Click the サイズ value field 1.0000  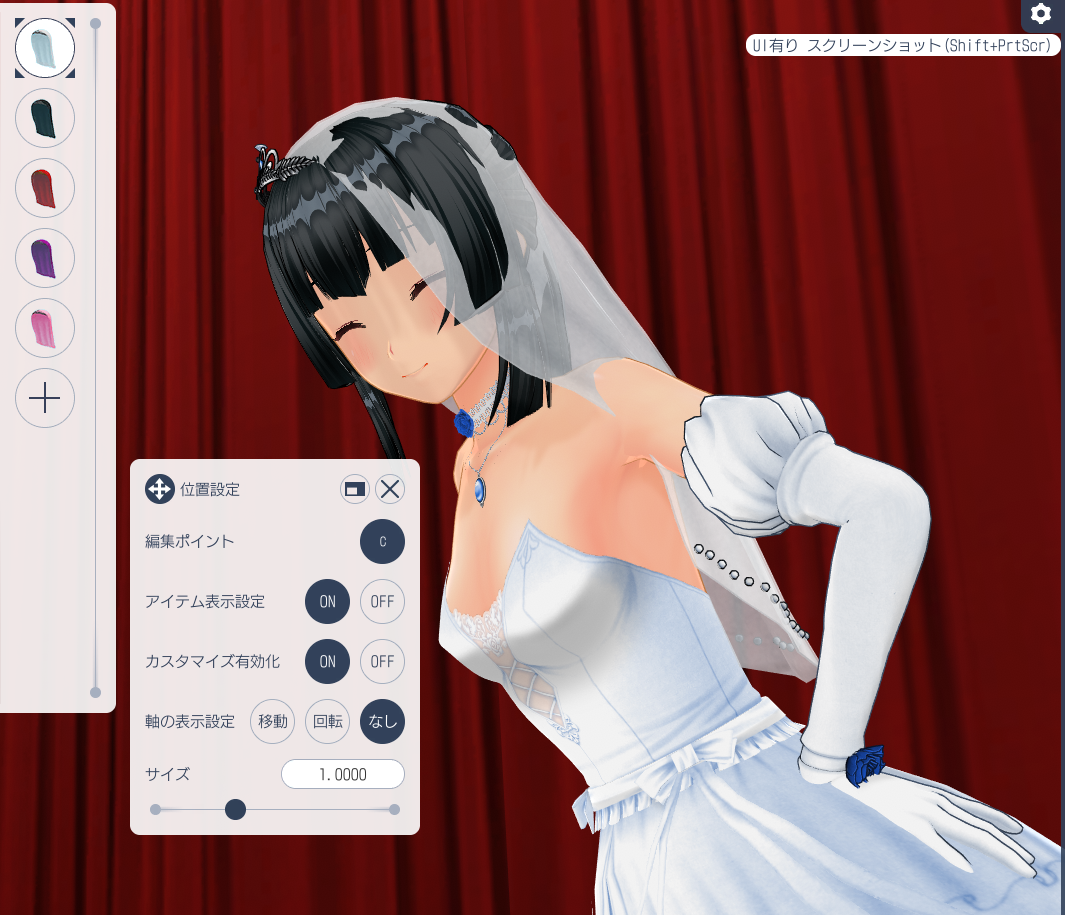click(x=343, y=774)
